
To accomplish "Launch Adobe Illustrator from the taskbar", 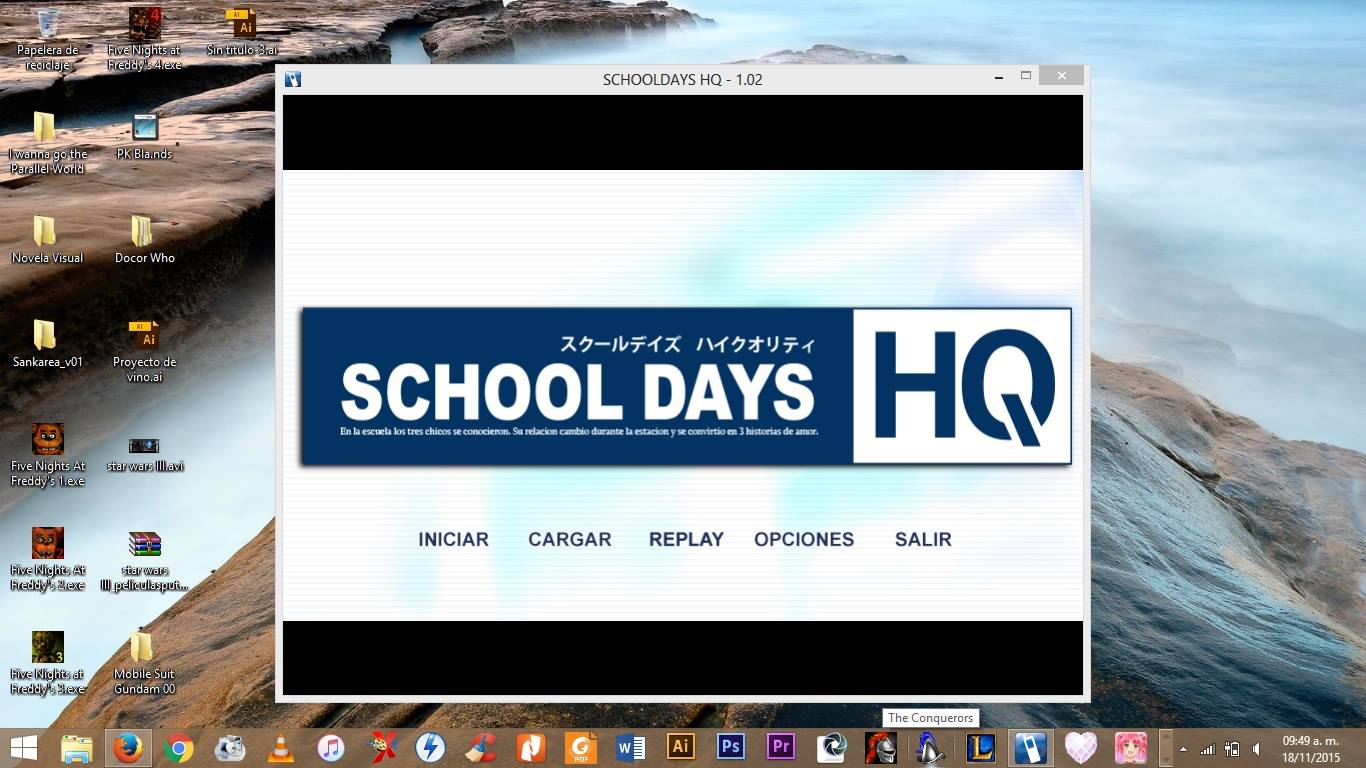I will (681, 748).
